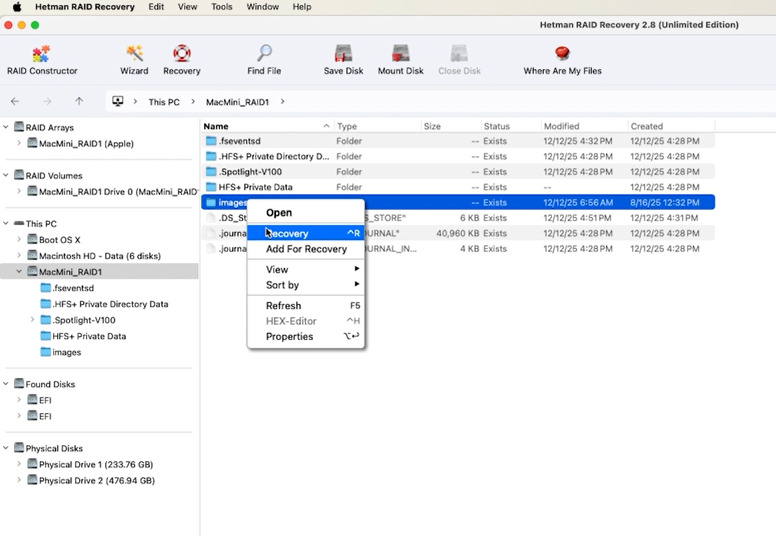Sort by Modified column header

pyautogui.click(x=584, y=126)
